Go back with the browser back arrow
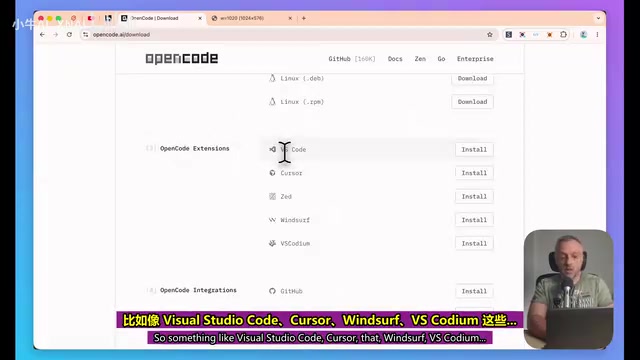640x360 pixels. tap(42, 35)
